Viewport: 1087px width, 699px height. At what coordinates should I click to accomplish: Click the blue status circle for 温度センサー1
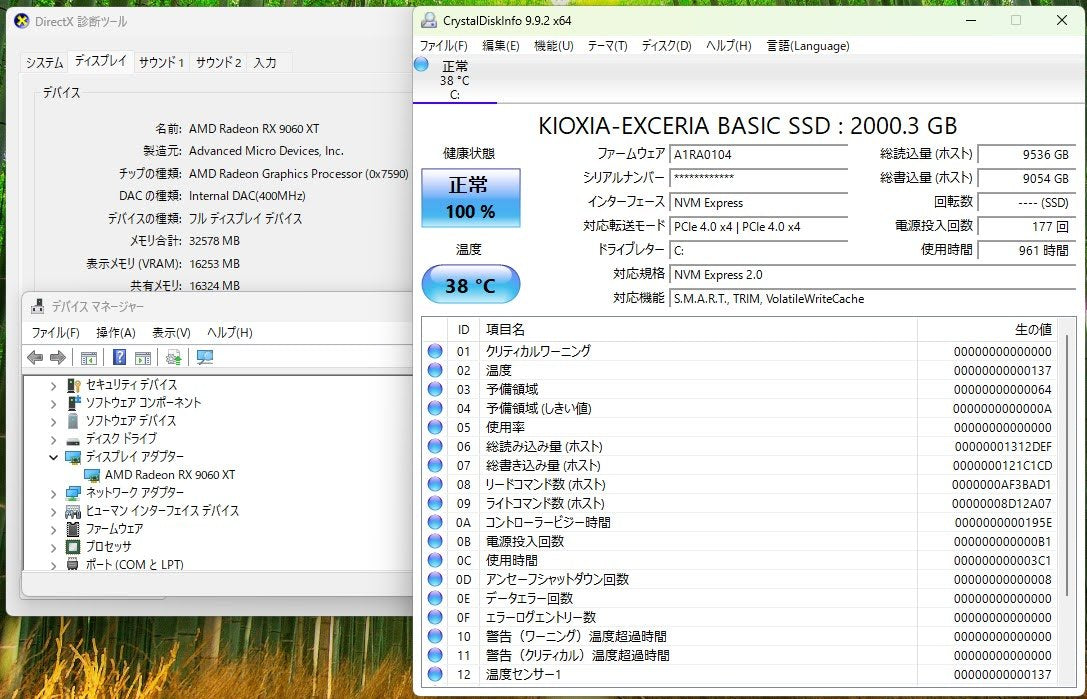[435, 674]
